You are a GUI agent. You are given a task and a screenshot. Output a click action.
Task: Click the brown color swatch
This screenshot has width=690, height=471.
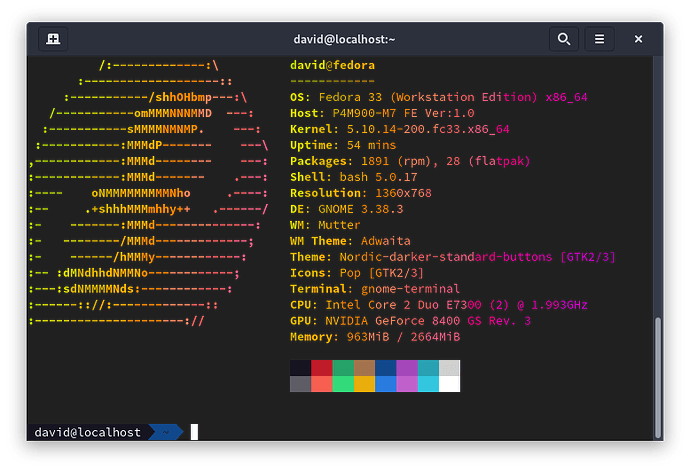(x=364, y=368)
